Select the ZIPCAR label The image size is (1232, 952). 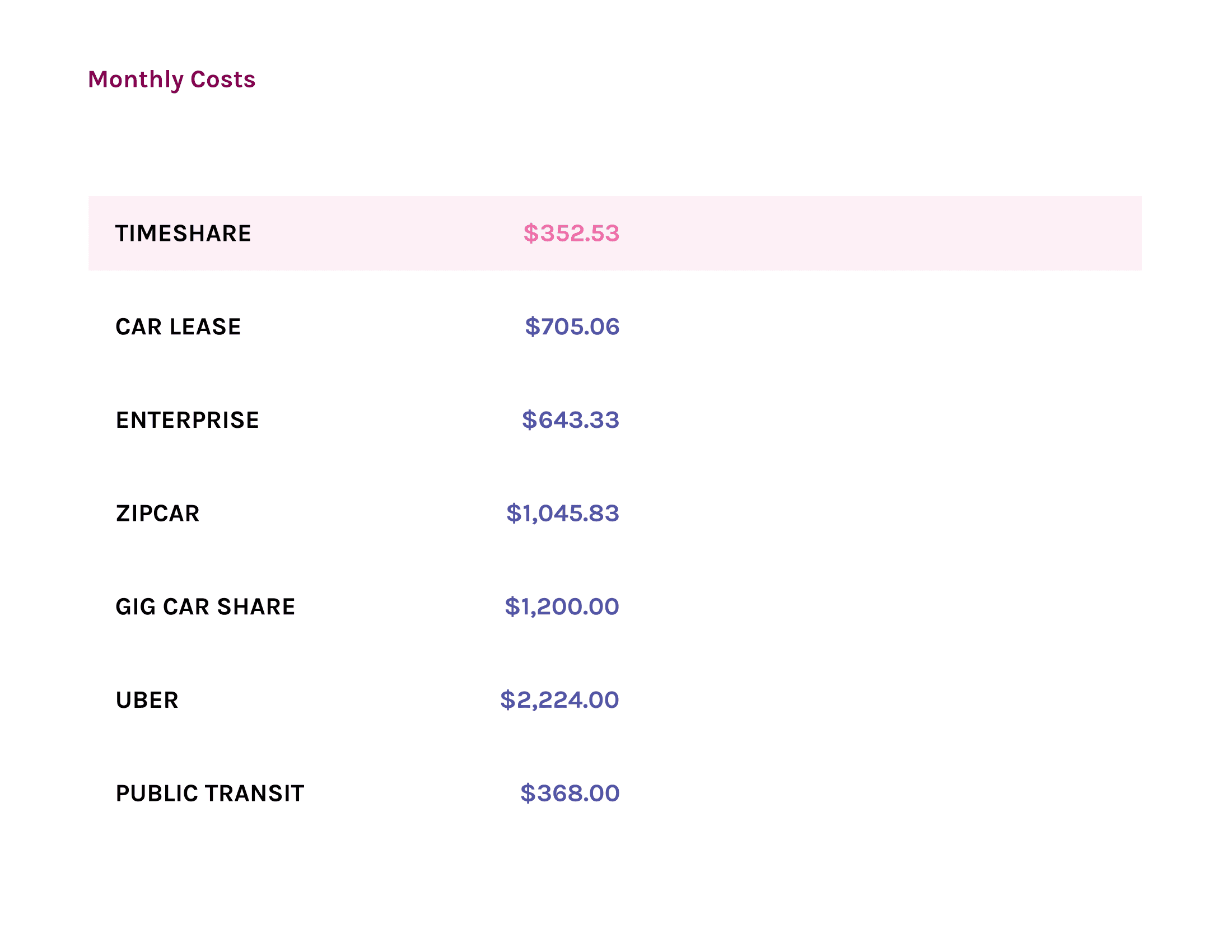tap(158, 514)
